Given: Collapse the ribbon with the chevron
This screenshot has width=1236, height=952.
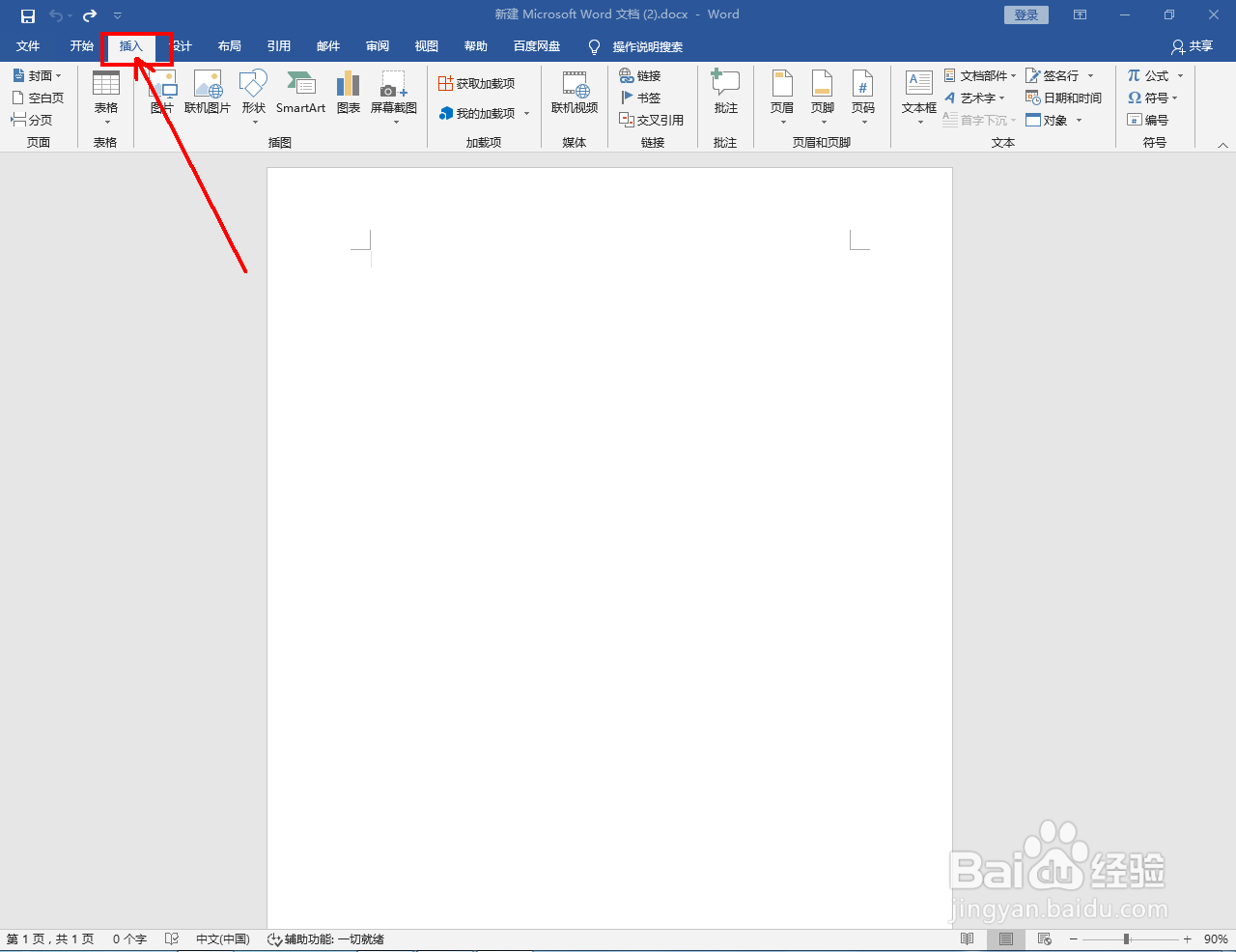Looking at the screenshot, I should (x=1222, y=145).
